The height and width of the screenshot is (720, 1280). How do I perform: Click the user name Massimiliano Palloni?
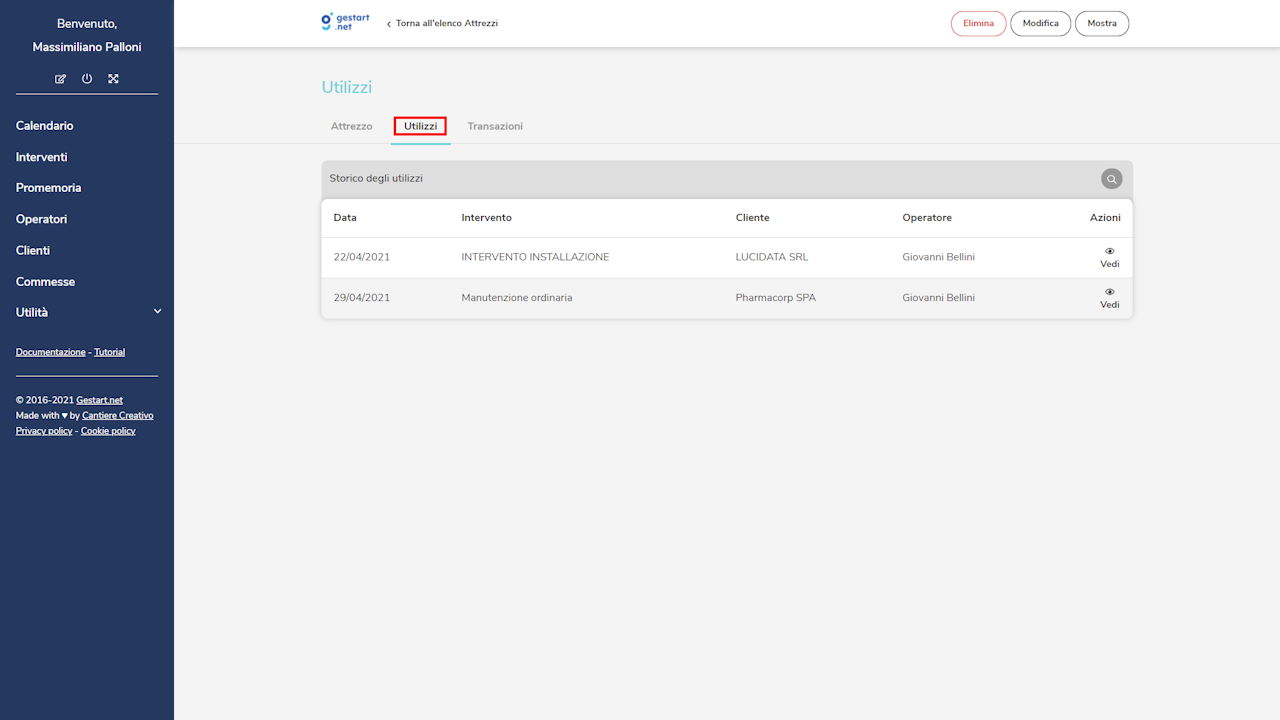(x=87, y=48)
